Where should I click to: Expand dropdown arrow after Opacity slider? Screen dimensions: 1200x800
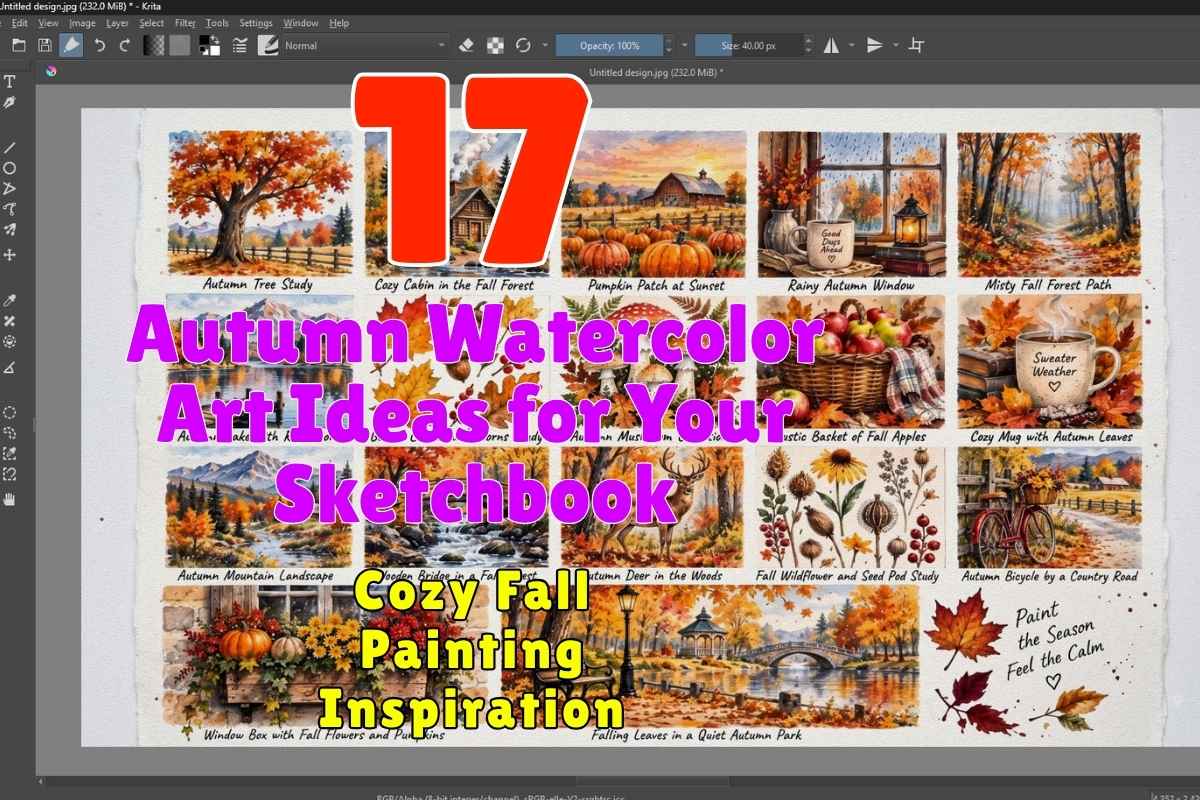685,45
